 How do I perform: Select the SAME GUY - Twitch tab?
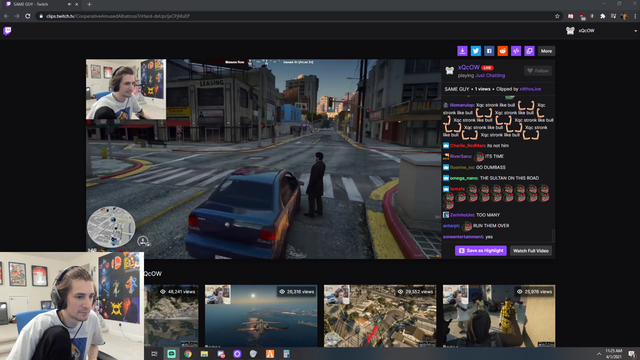tap(41, 4)
